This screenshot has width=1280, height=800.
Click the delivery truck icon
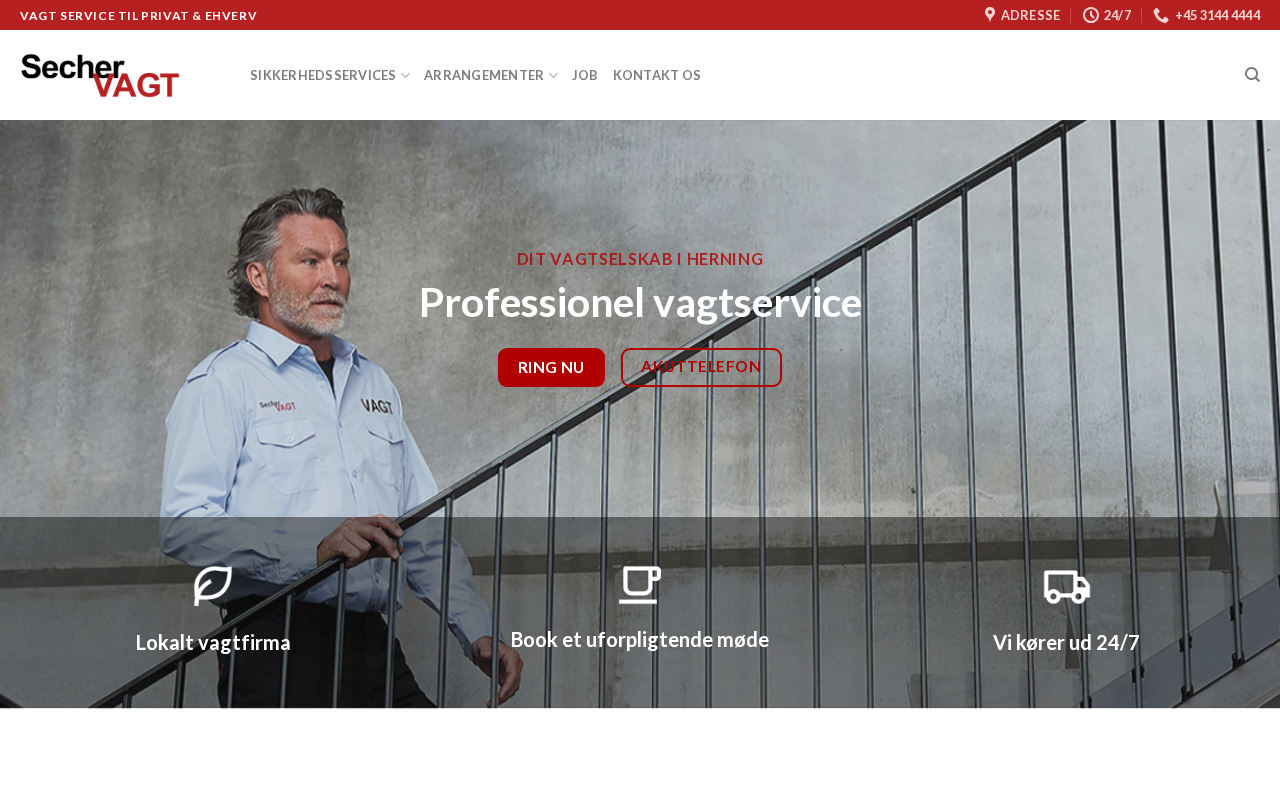point(1067,586)
